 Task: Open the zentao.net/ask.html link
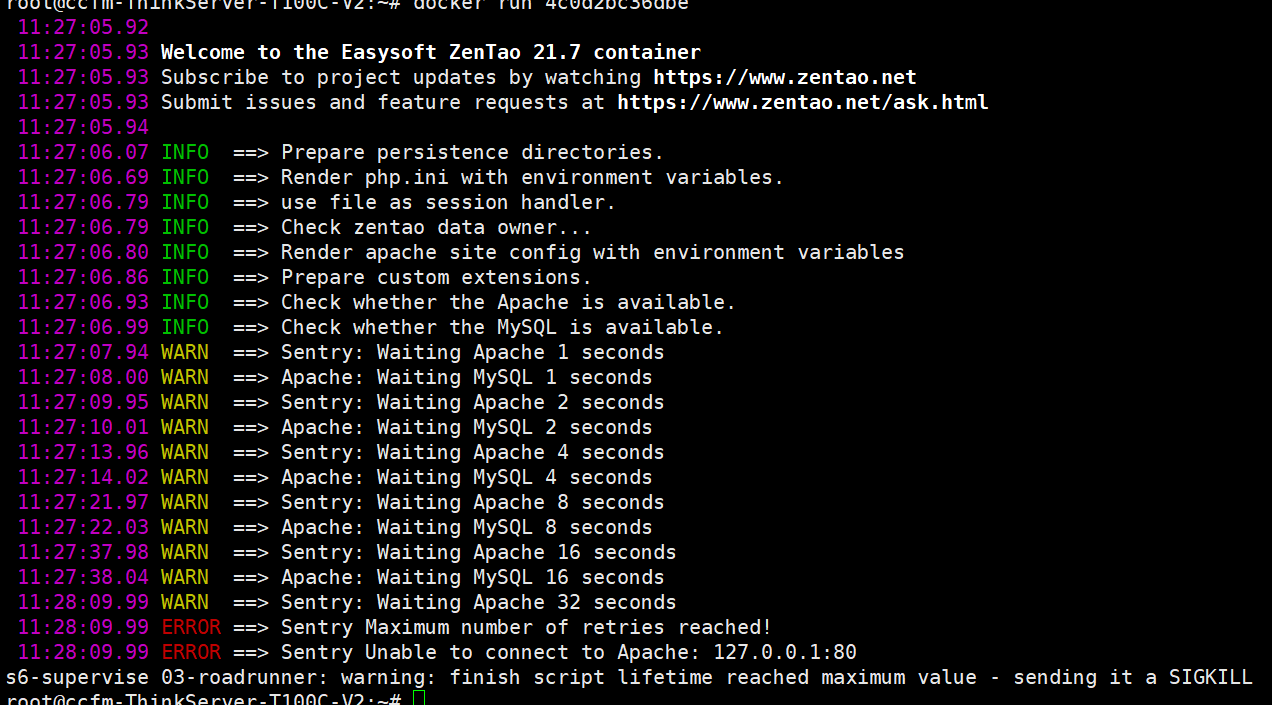(x=802, y=102)
